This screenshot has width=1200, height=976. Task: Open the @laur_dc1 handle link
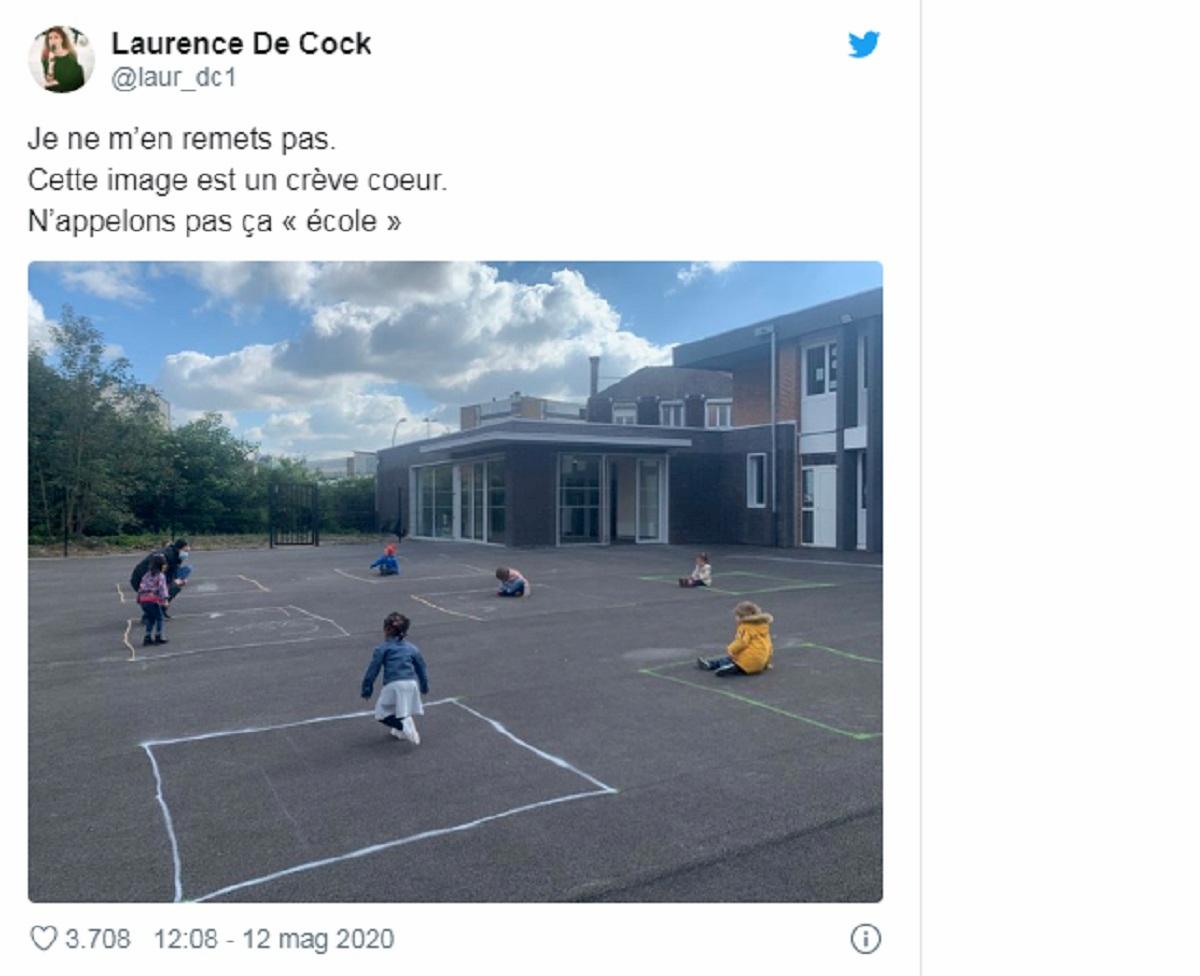pyautogui.click(x=173, y=78)
